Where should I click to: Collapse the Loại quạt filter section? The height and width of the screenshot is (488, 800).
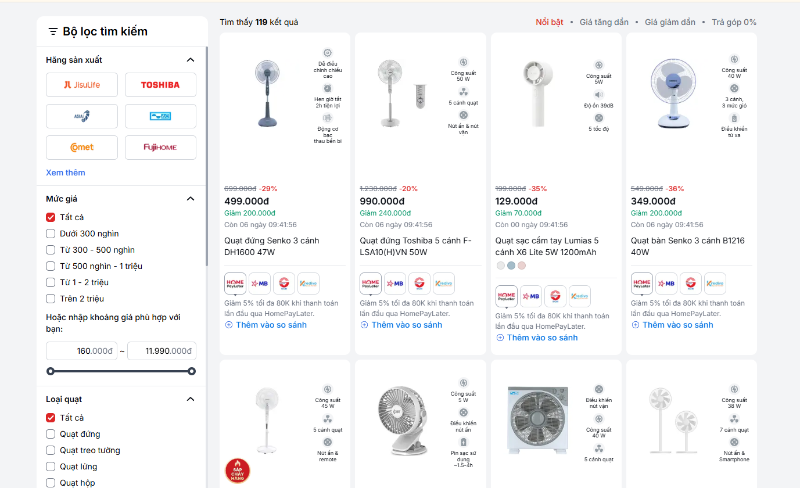(x=191, y=400)
